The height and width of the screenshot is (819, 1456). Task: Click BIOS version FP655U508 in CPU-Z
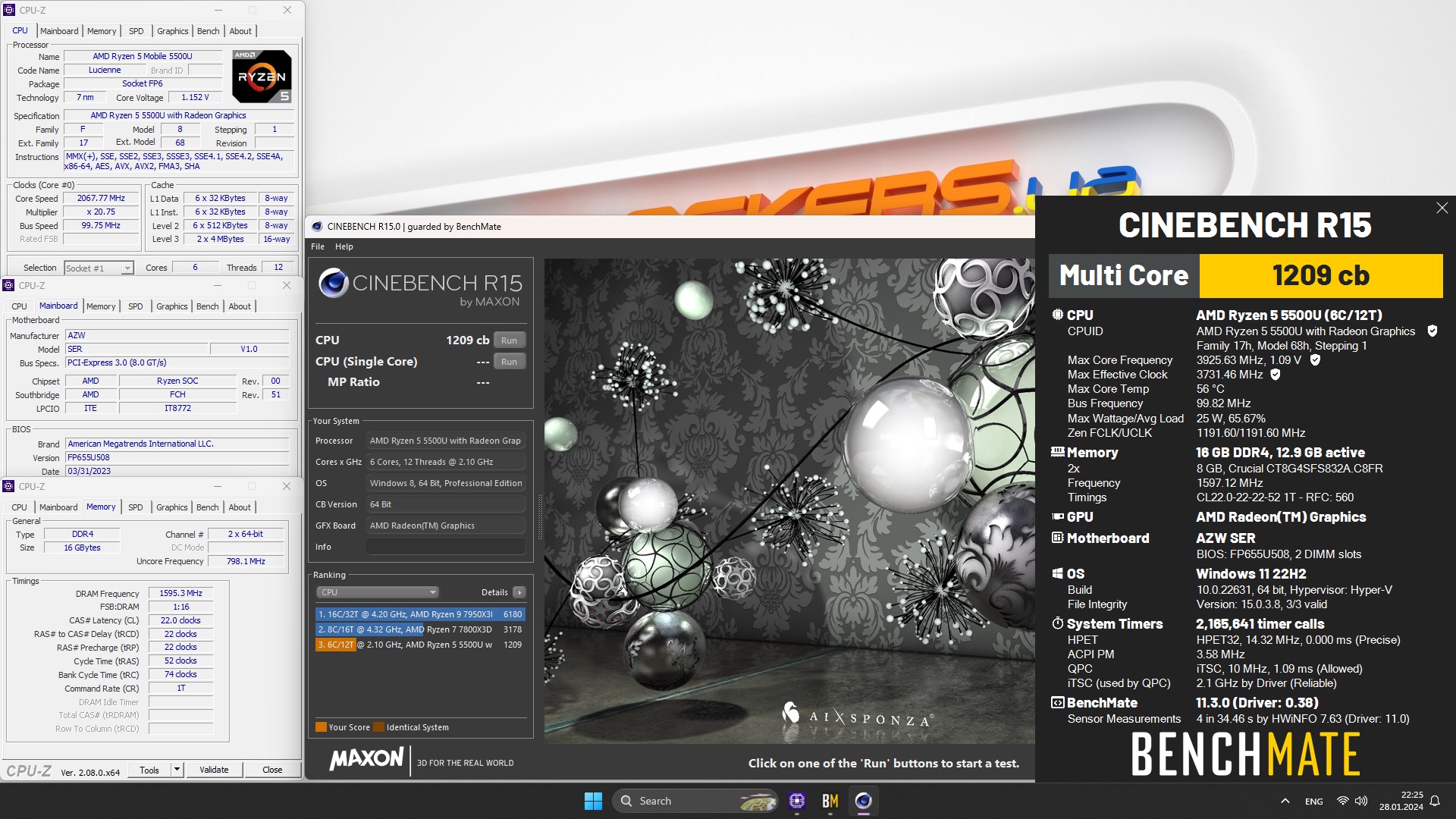click(x=177, y=457)
